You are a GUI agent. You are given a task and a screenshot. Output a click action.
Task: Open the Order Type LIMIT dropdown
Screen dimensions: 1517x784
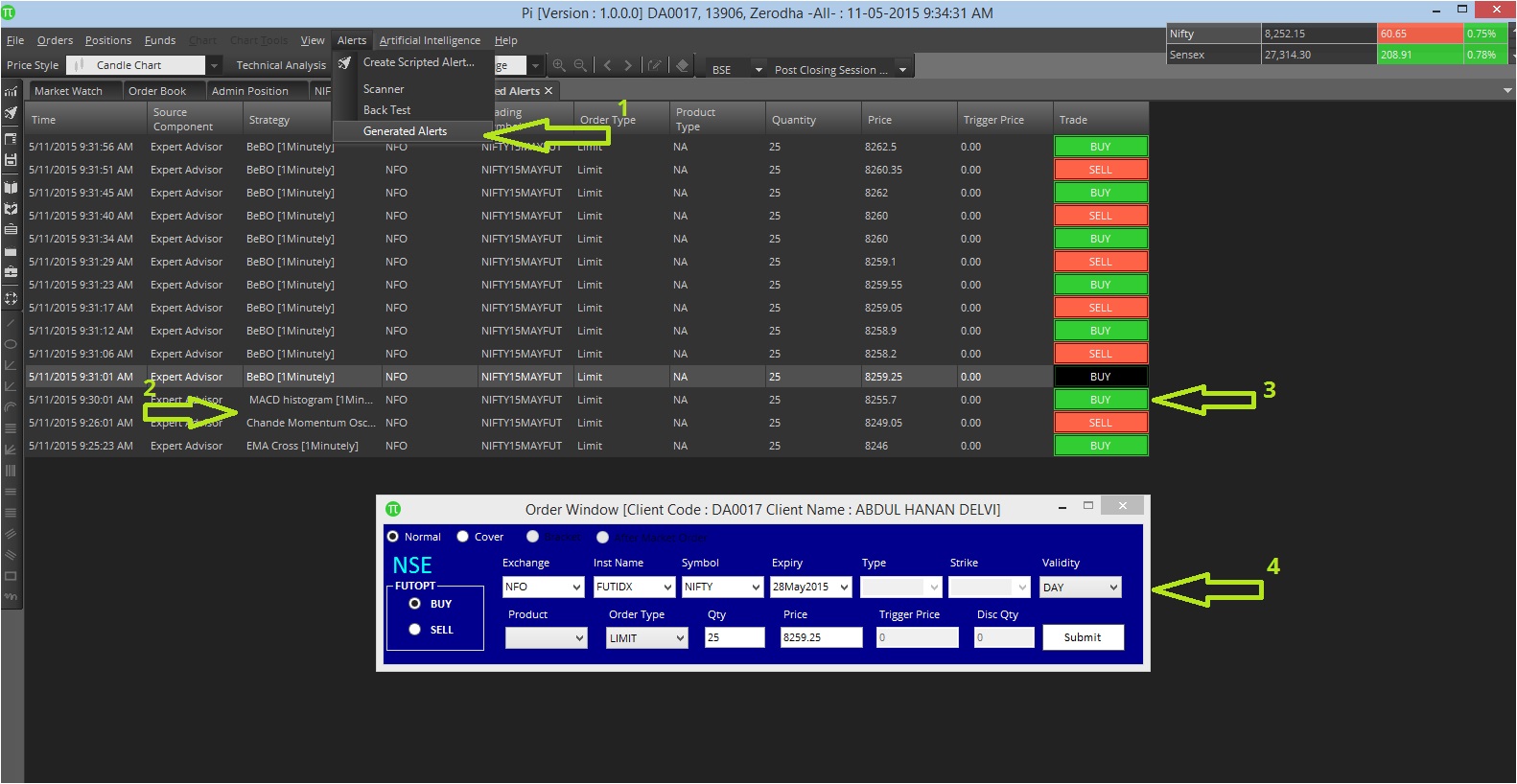pos(647,637)
